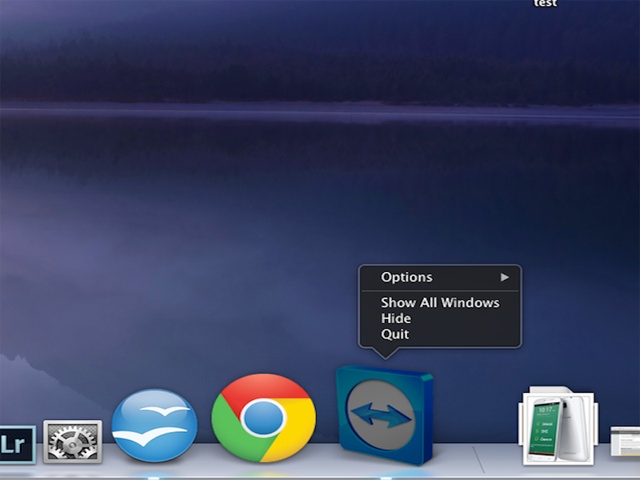Launch Google Chrome from the Dock
This screenshot has height=480, width=640.
[x=263, y=418]
